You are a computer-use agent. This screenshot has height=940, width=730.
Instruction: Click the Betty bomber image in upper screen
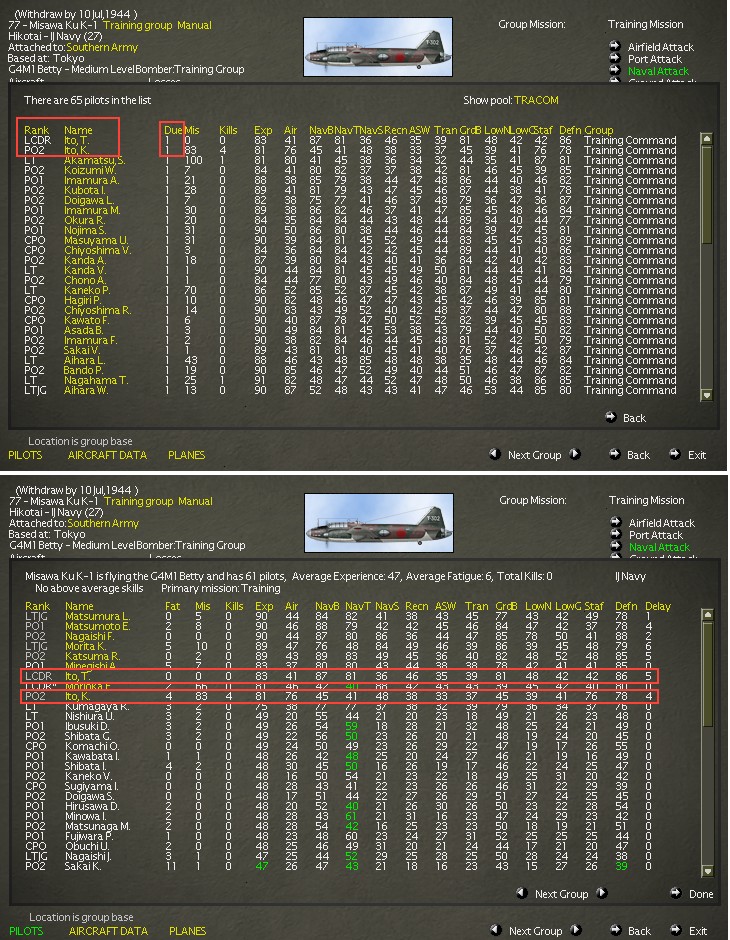[378, 47]
